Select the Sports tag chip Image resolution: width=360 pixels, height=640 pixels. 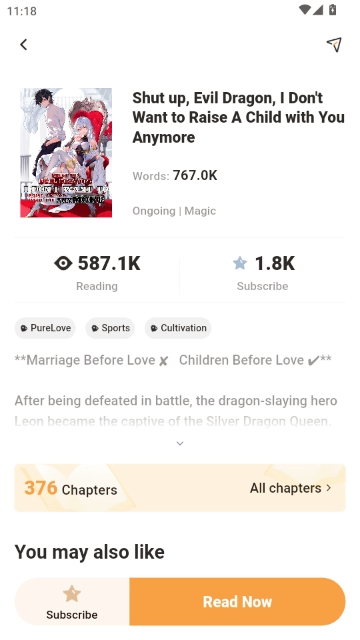[110, 328]
